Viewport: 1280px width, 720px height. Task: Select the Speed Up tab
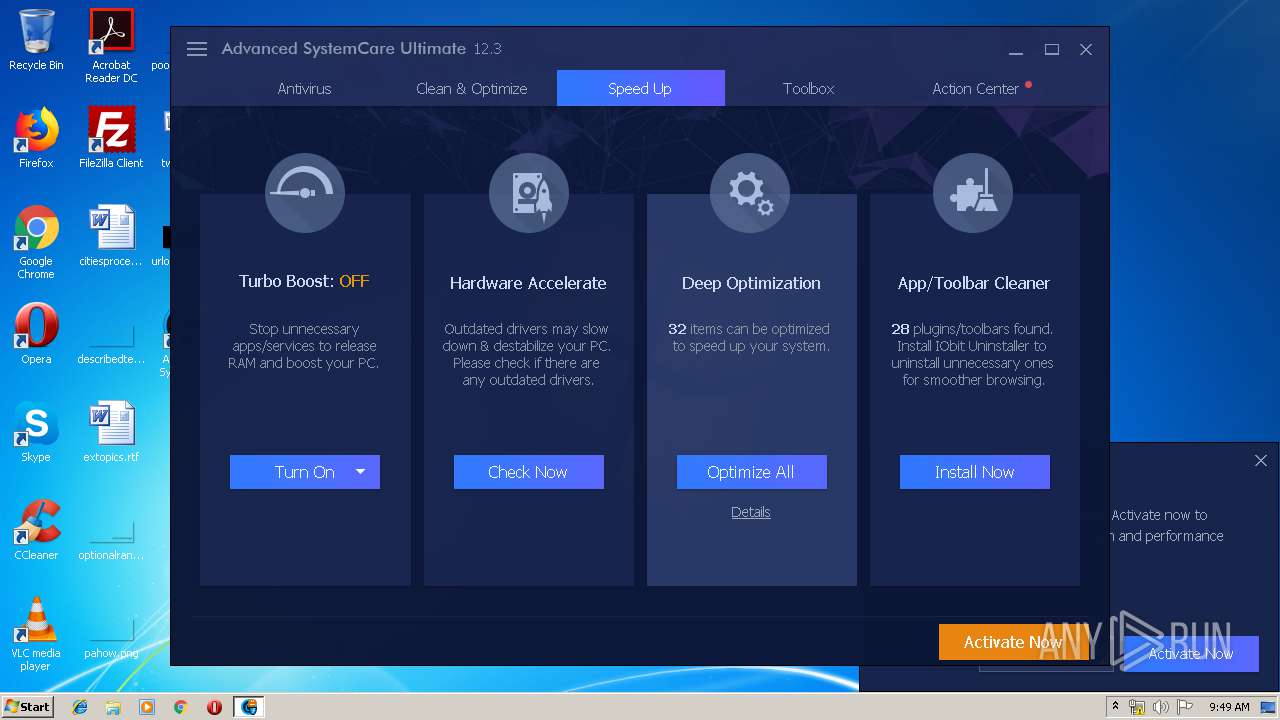[x=640, y=88]
